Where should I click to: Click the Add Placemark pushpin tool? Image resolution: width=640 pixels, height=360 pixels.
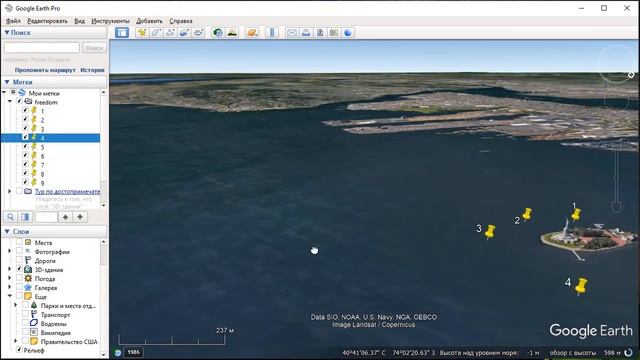pos(142,33)
